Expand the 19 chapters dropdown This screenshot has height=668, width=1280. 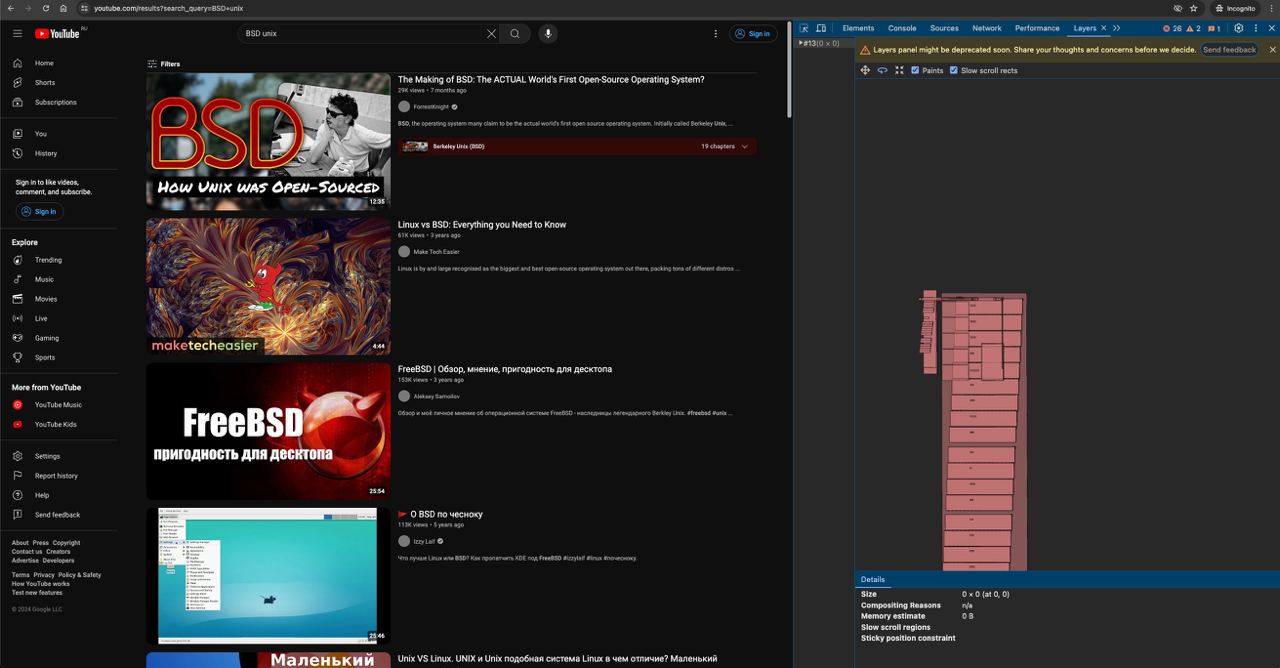725,146
